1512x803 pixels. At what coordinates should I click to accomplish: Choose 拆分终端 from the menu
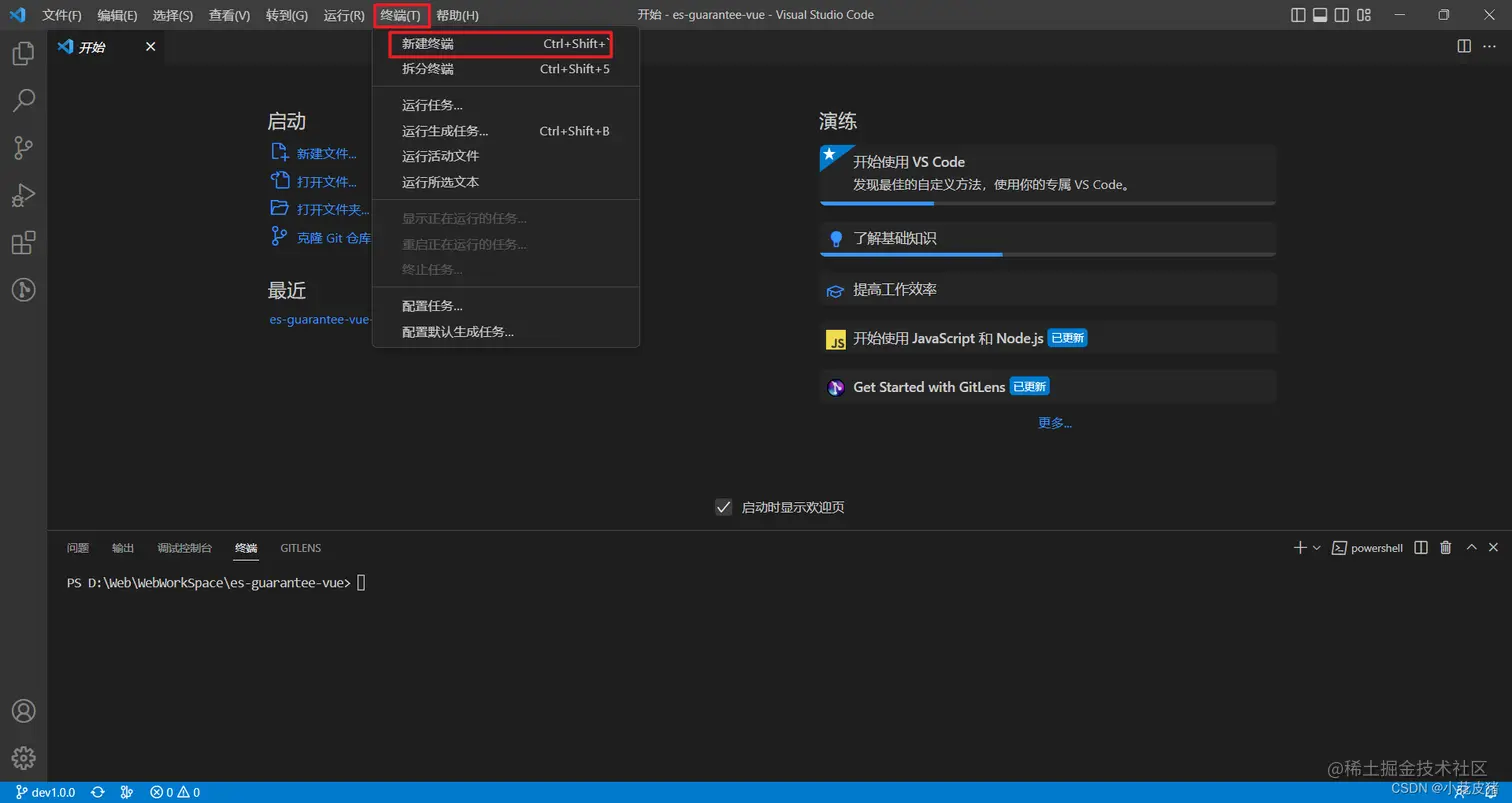pos(505,69)
